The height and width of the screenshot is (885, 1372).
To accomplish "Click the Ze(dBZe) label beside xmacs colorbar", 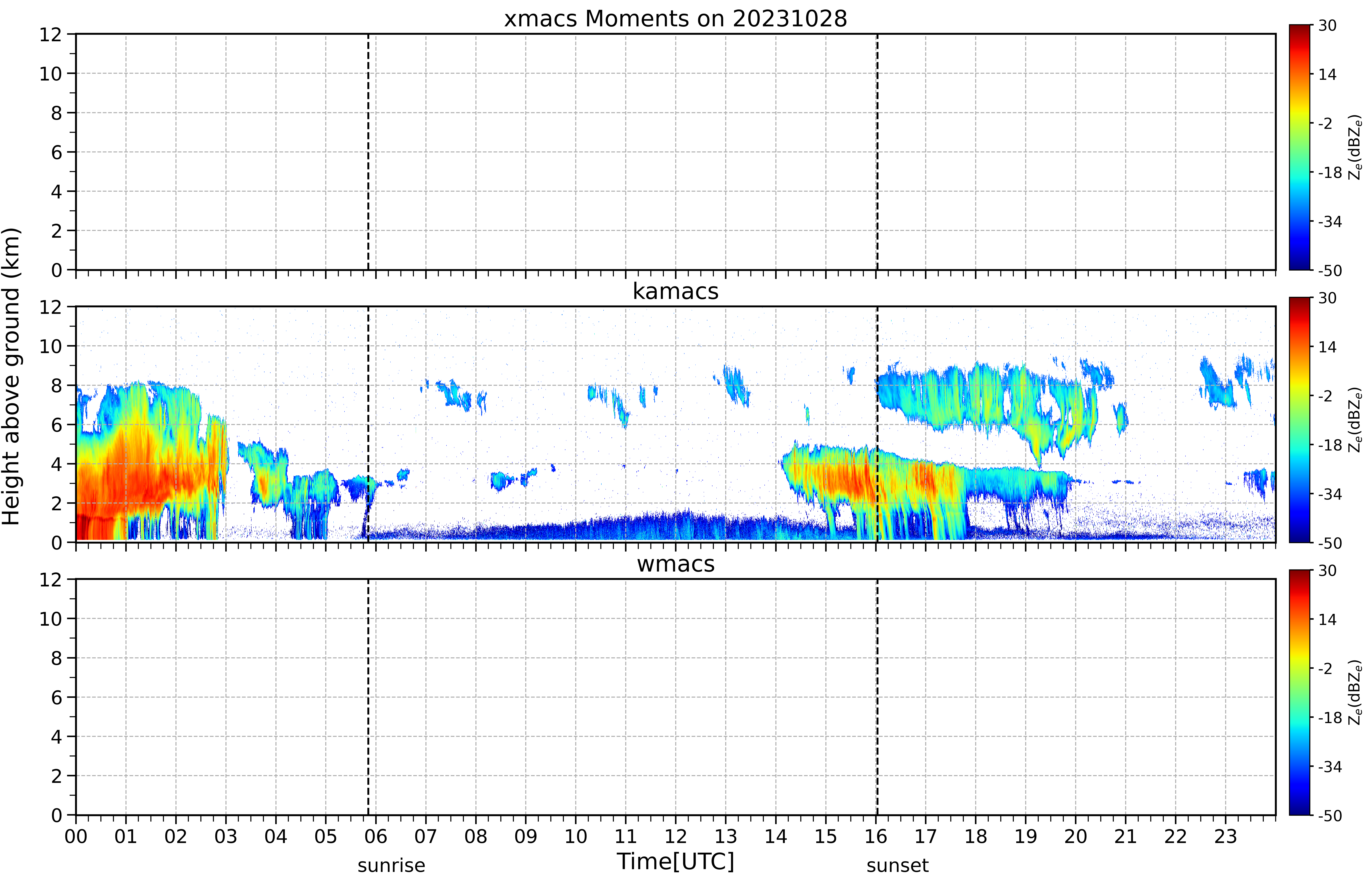I will [x=1355, y=147].
